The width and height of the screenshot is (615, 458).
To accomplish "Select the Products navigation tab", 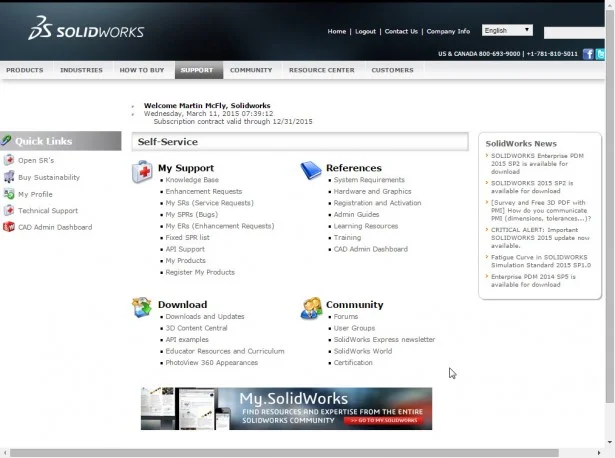I will pyautogui.click(x=25, y=70).
